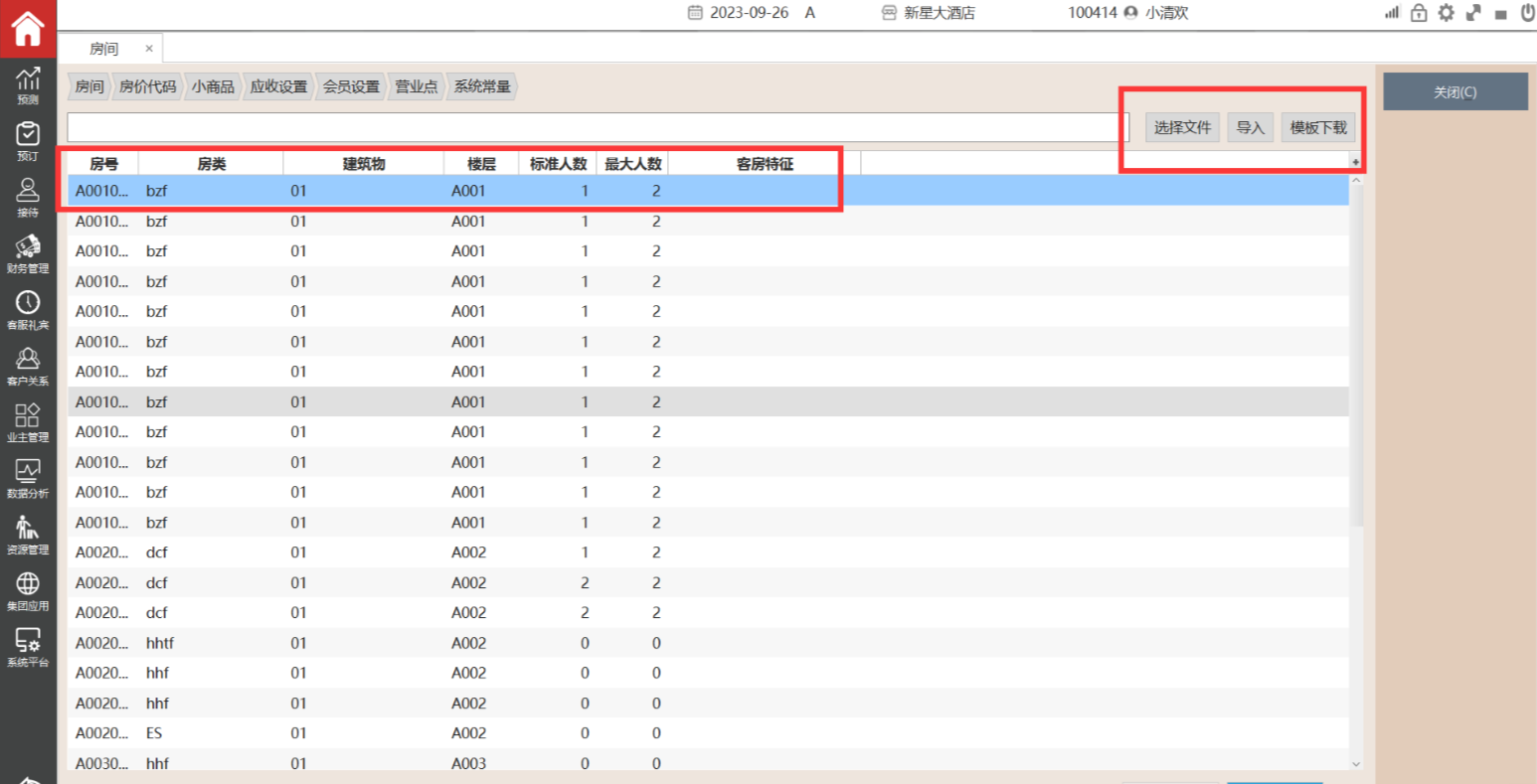The image size is (1537, 784).
Task: Open the 预订 reservation module
Action: coord(28,140)
